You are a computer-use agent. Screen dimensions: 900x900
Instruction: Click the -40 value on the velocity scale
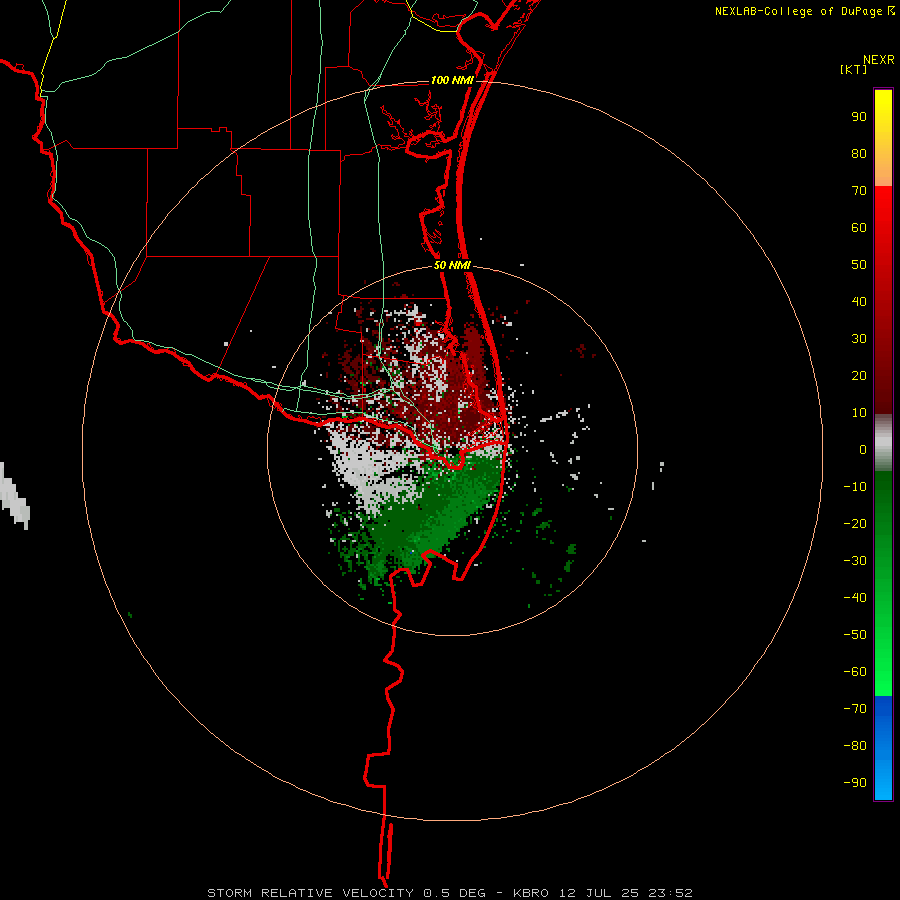[x=855, y=598]
